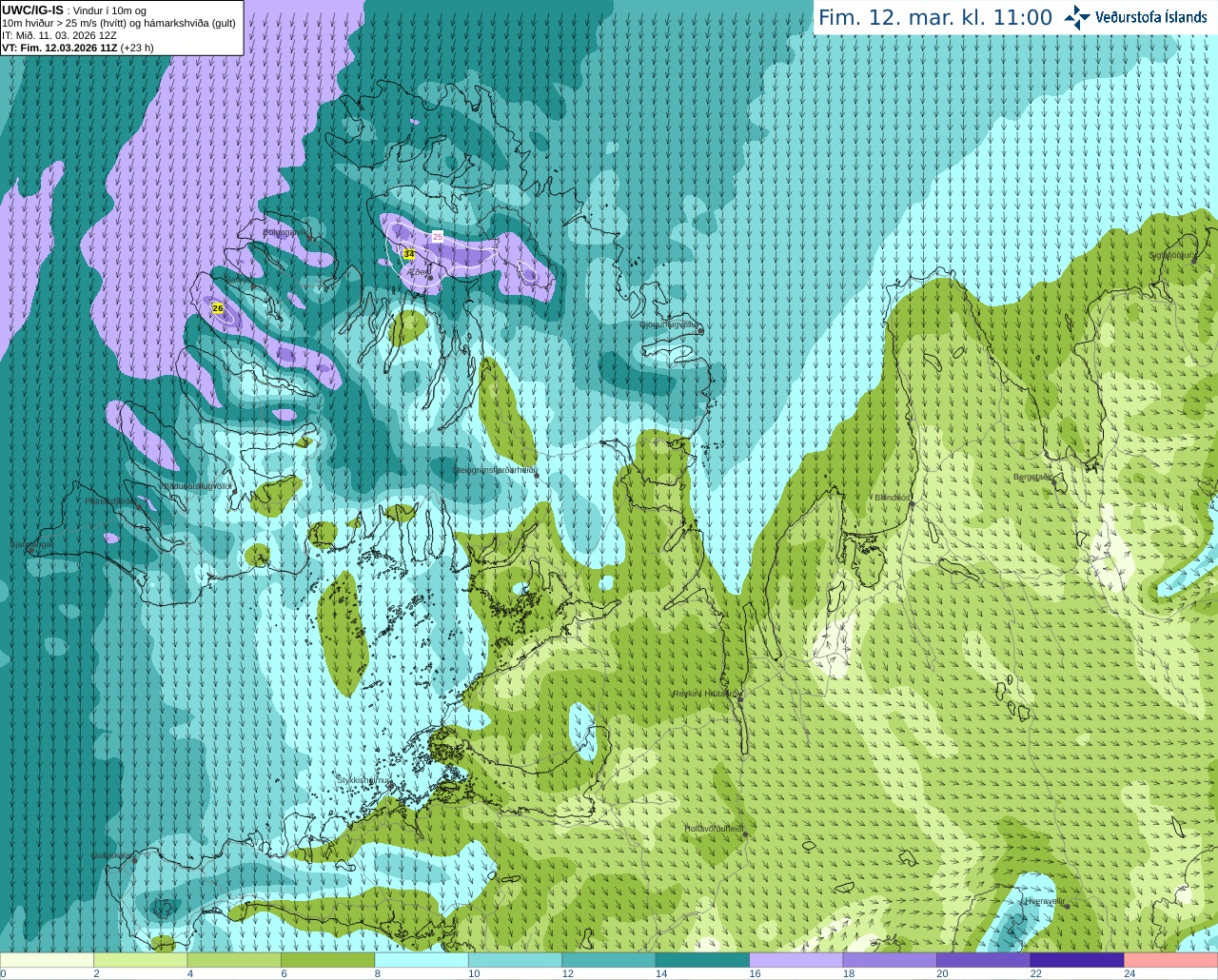Click the Bíldudalsflugvöllur station label
Screen dimensions: 1218x980
(x=197, y=485)
